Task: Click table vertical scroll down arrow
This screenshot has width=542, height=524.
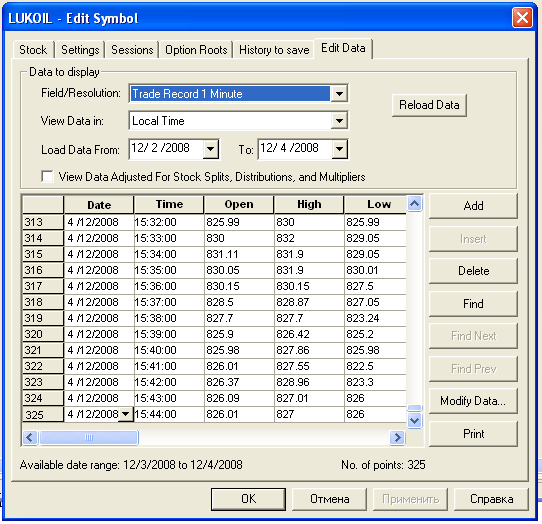Action: [415, 421]
